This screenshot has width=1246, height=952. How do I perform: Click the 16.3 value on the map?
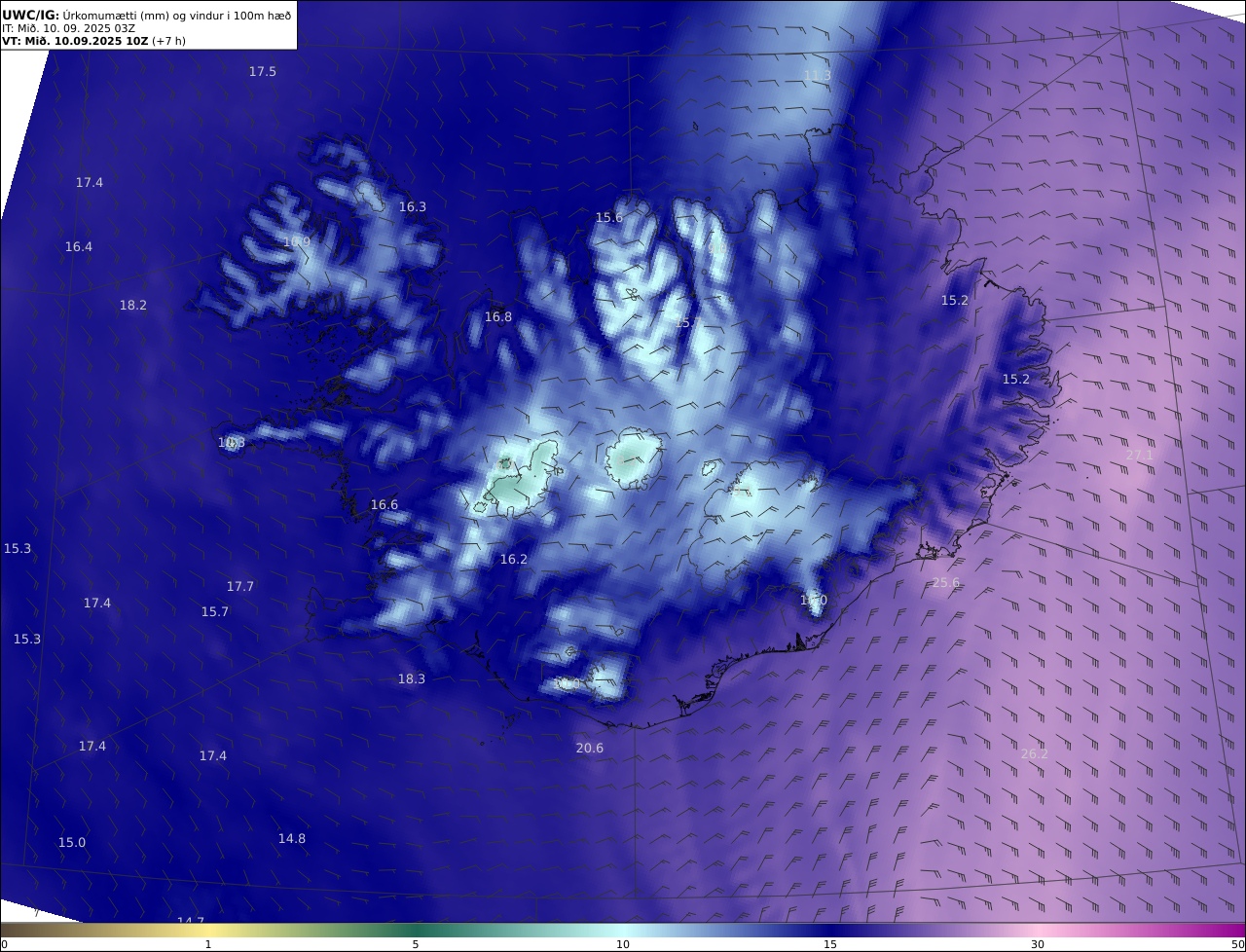coord(413,207)
